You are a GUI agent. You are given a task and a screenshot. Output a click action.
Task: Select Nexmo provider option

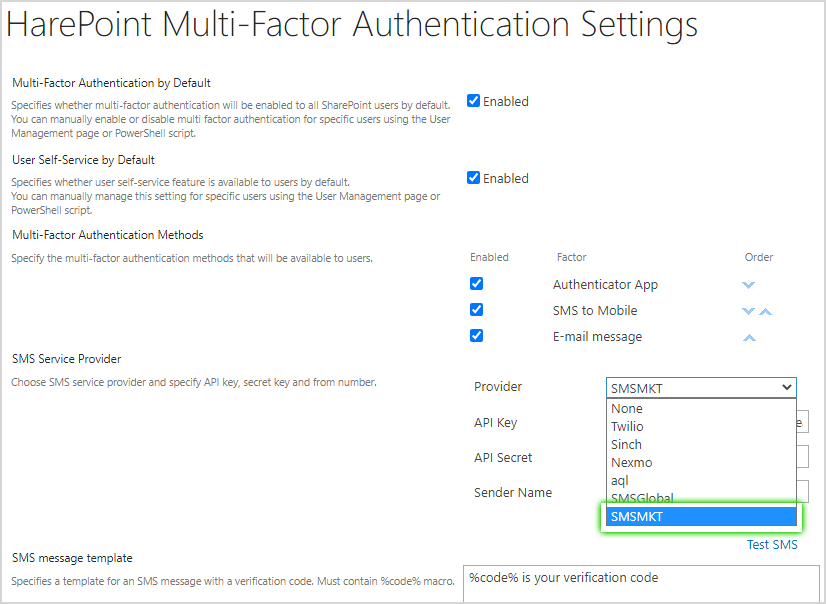[x=630, y=462]
